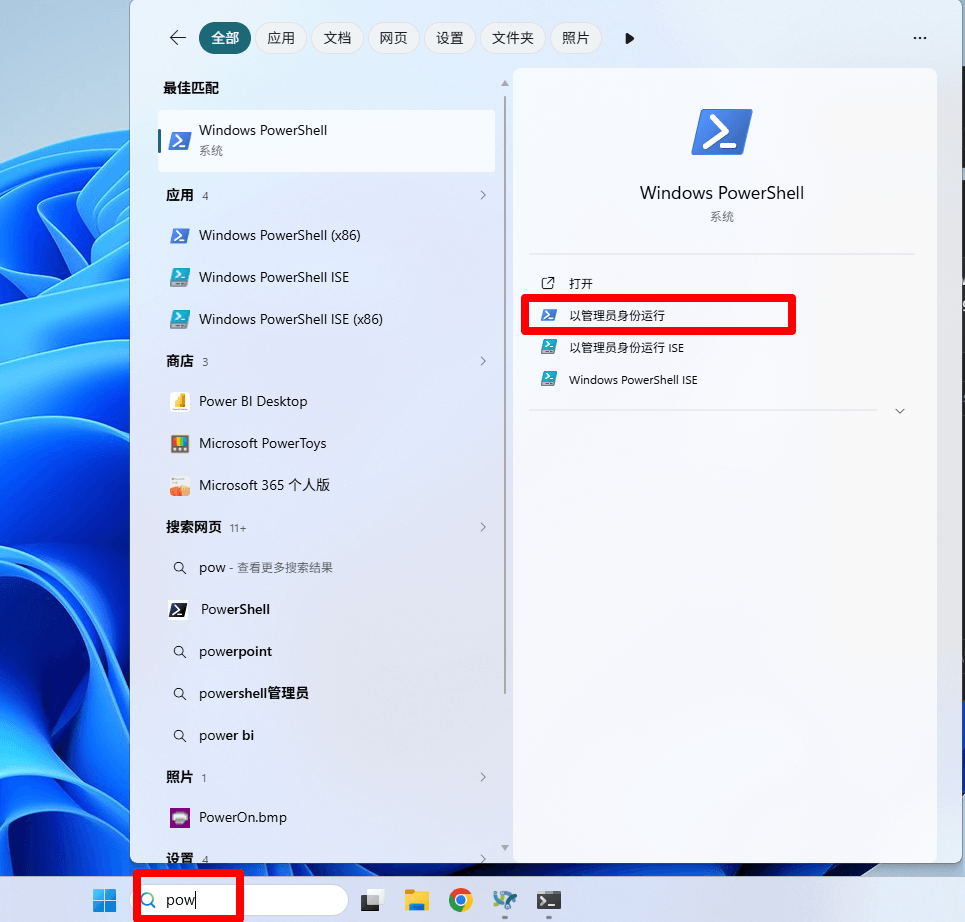This screenshot has width=965, height=922.
Task: Expand the 商店 results section
Action: click(483, 362)
